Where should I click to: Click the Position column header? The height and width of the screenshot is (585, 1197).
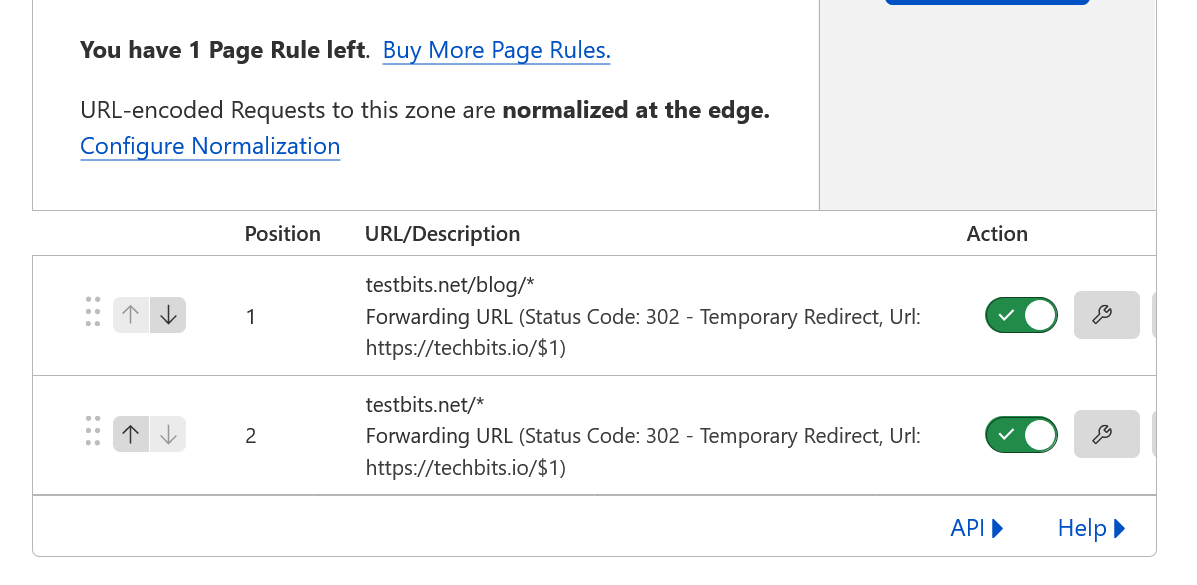283,233
